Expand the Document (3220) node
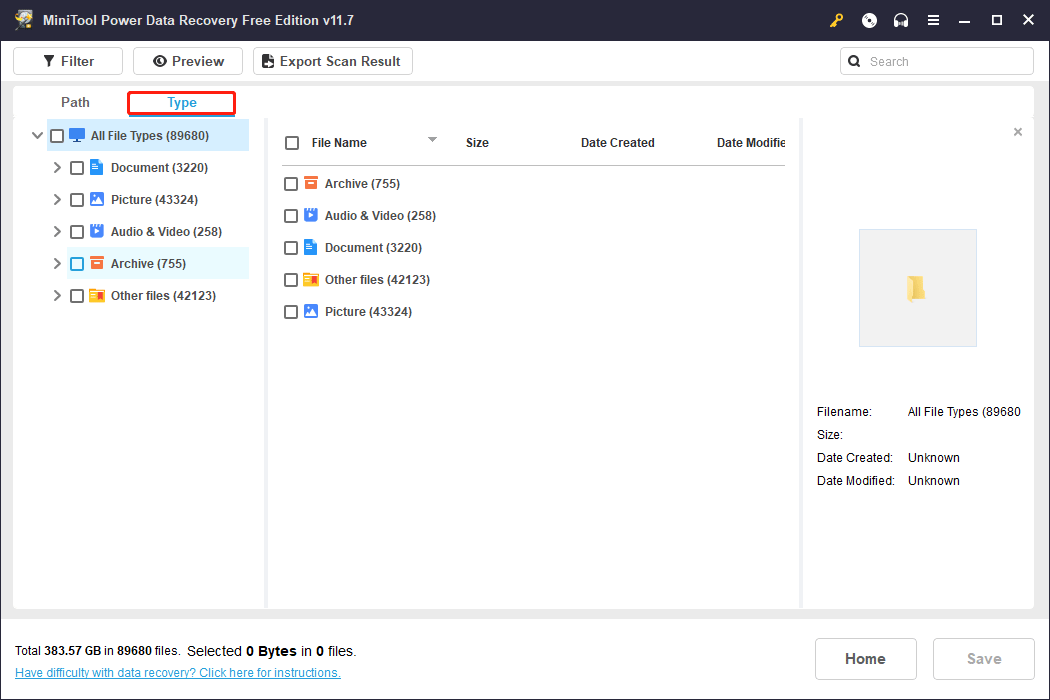1050x700 pixels. [x=57, y=167]
